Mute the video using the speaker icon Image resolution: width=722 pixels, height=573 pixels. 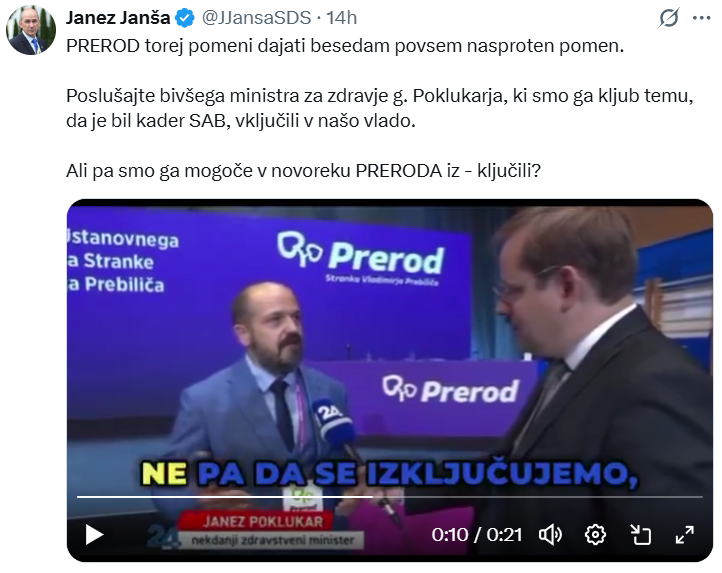[x=551, y=535]
